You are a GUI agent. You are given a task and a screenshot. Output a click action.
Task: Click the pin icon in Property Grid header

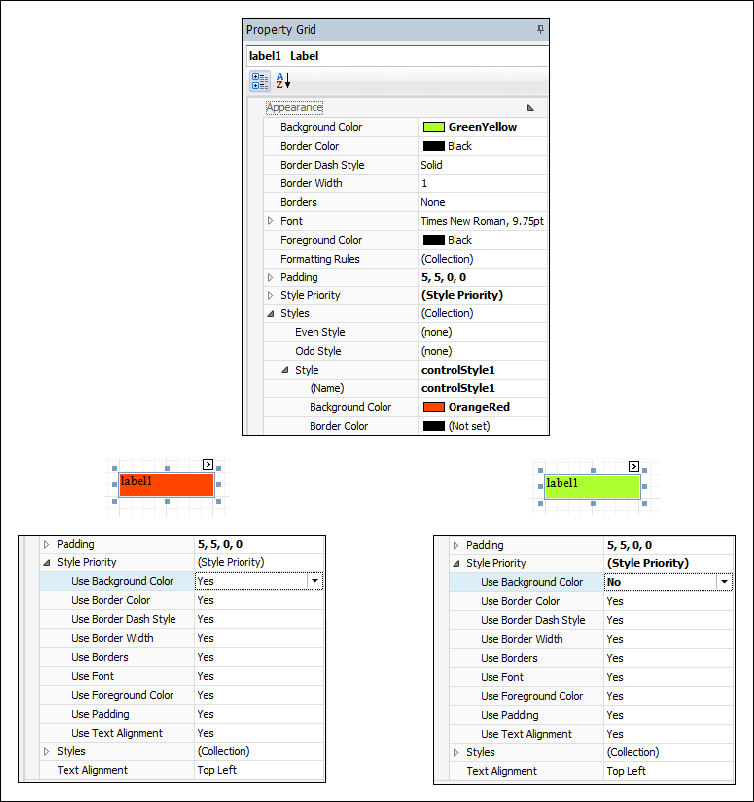pos(540,29)
